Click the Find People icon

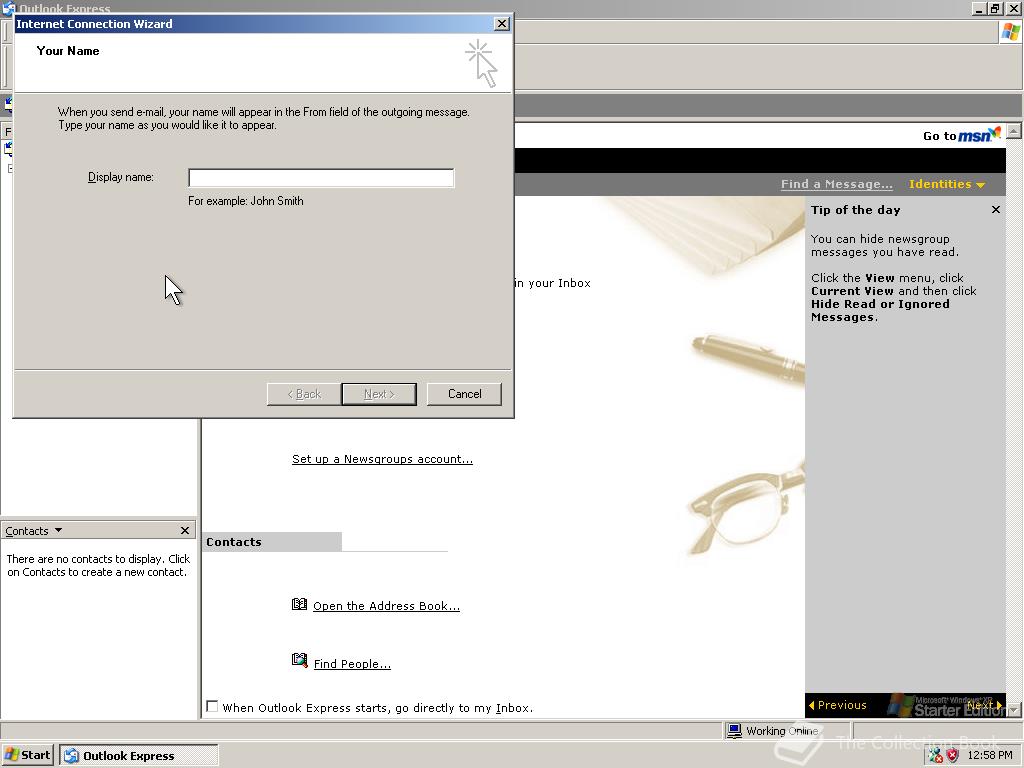299,660
